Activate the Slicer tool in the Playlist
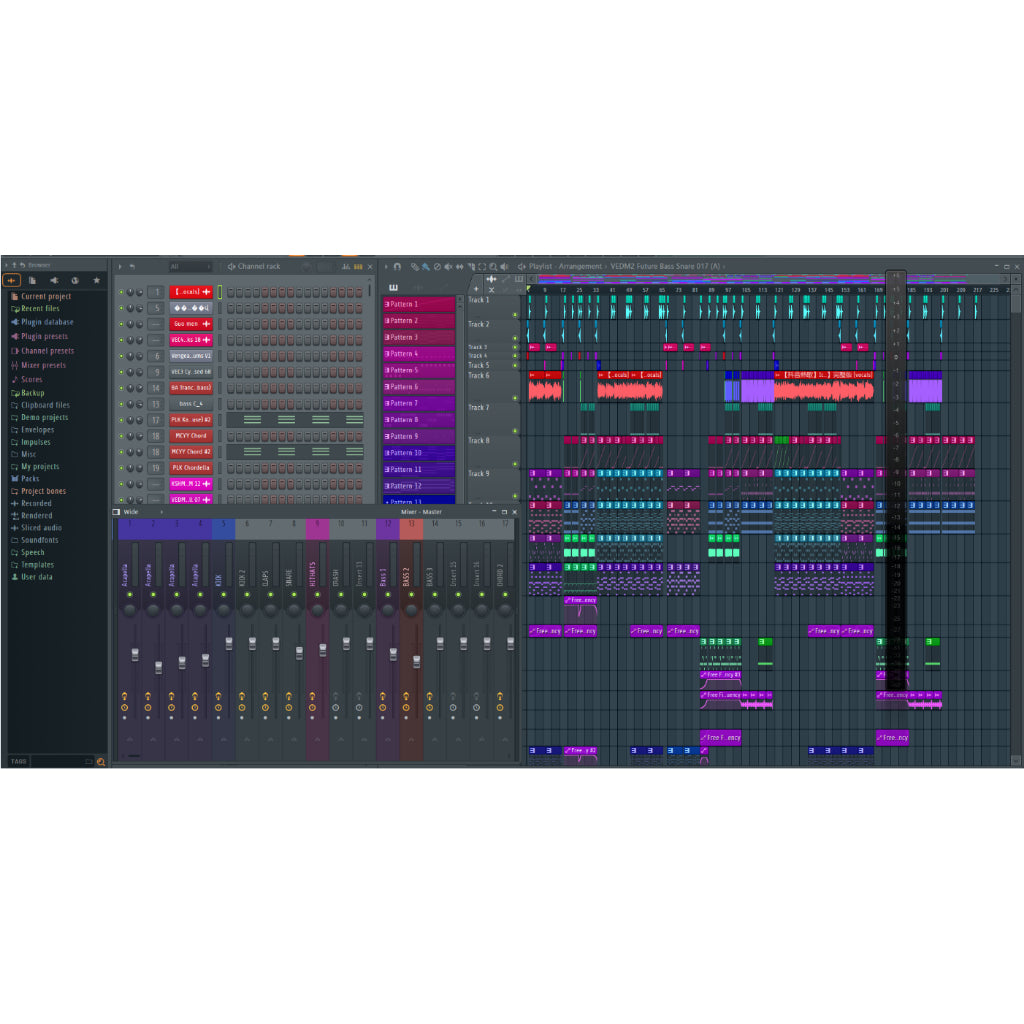1024x1024 pixels. pyautogui.click(x=470, y=267)
